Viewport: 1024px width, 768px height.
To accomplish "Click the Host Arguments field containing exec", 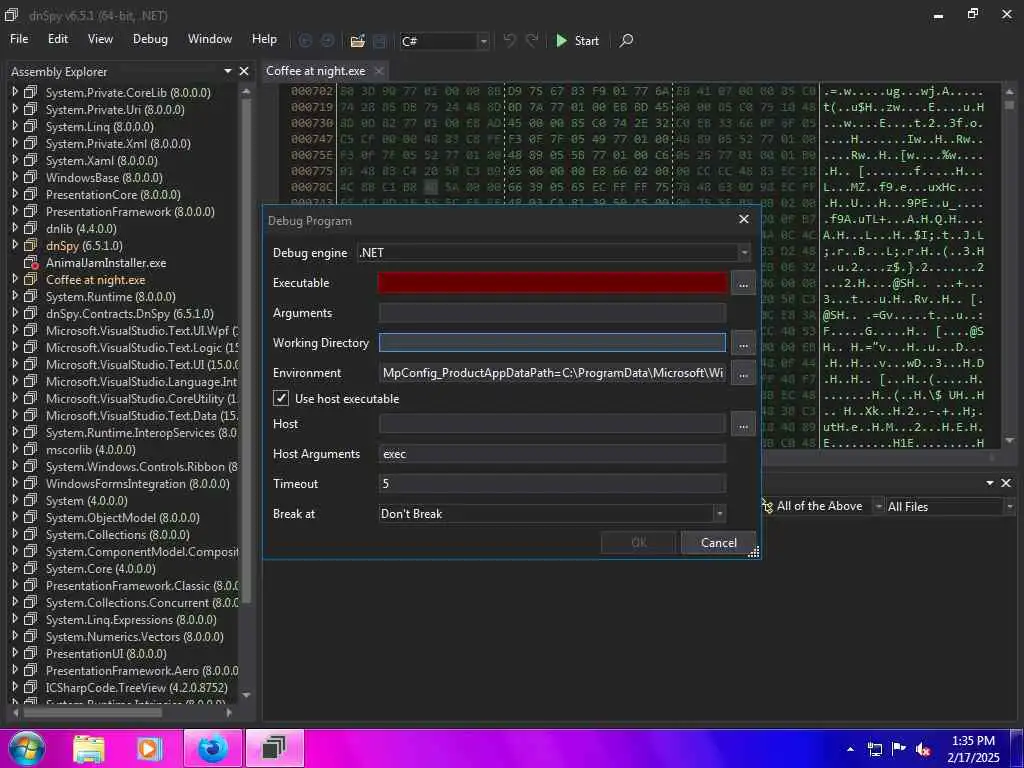I will (552, 454).
